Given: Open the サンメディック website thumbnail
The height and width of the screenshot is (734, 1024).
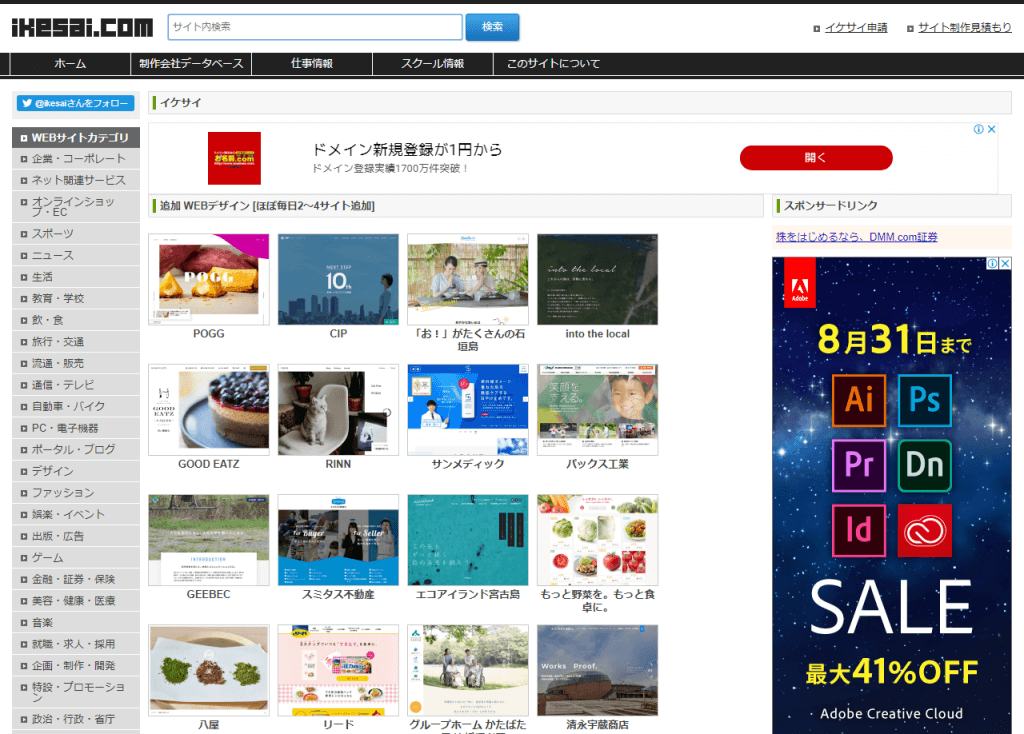Looking at the screenshot, I should coord(467,408).
